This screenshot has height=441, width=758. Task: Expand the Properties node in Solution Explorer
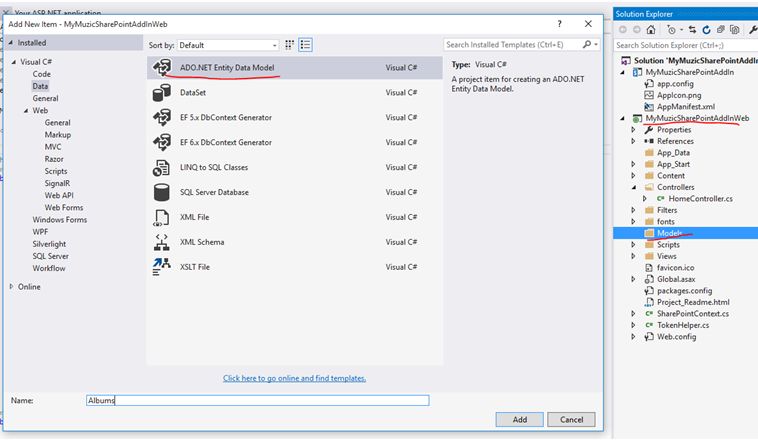point(633,130)
